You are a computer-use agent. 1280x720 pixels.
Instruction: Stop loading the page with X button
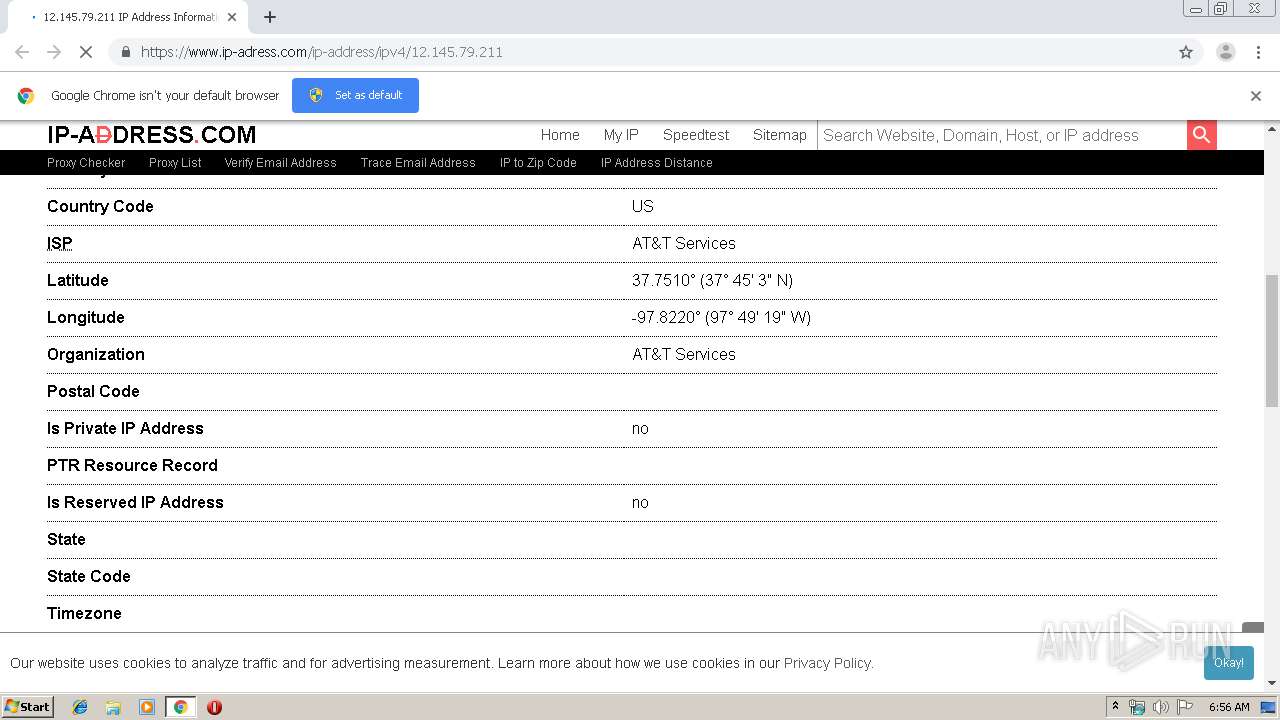tap(85, 52)
